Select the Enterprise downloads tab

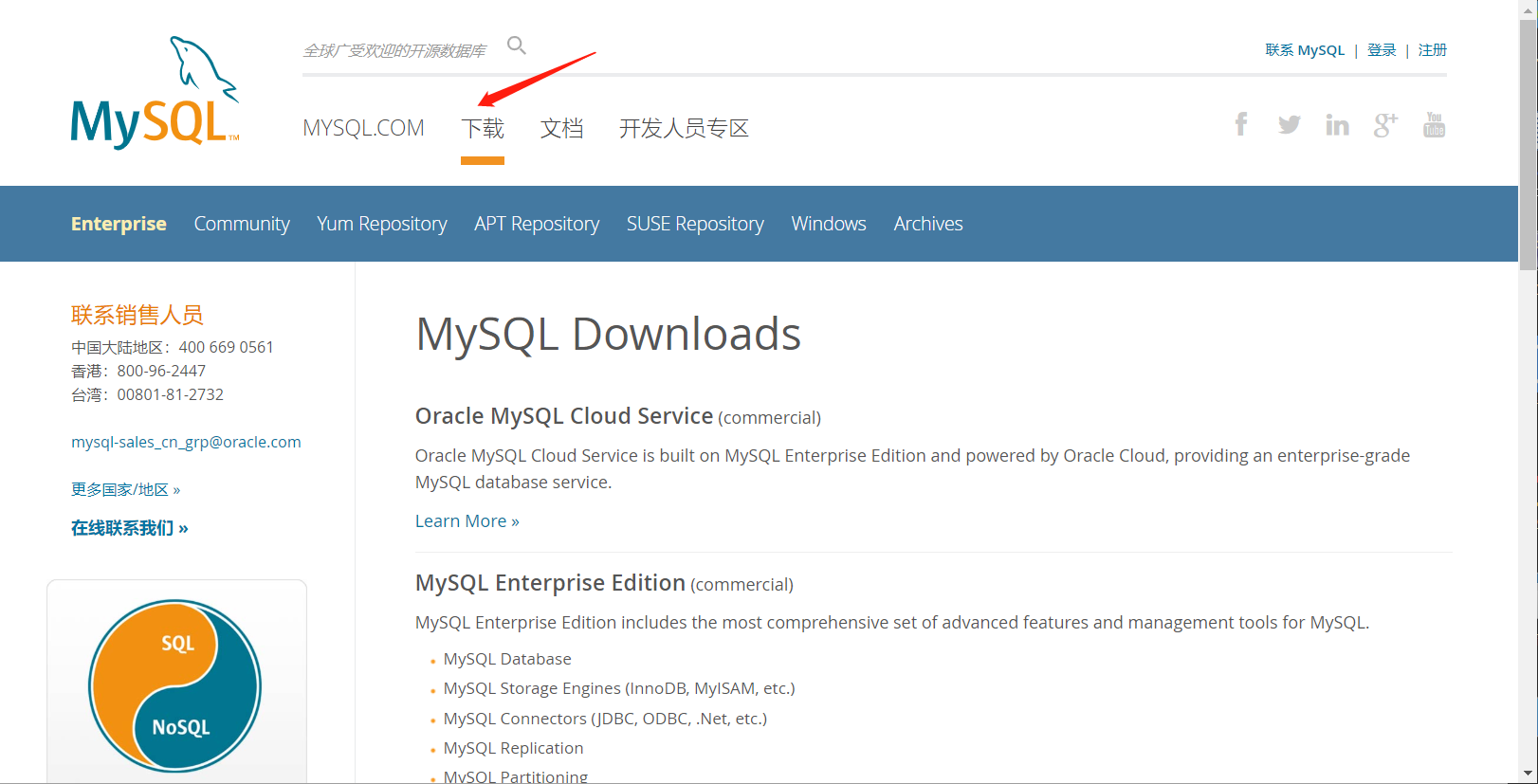[x=119, y=224]
